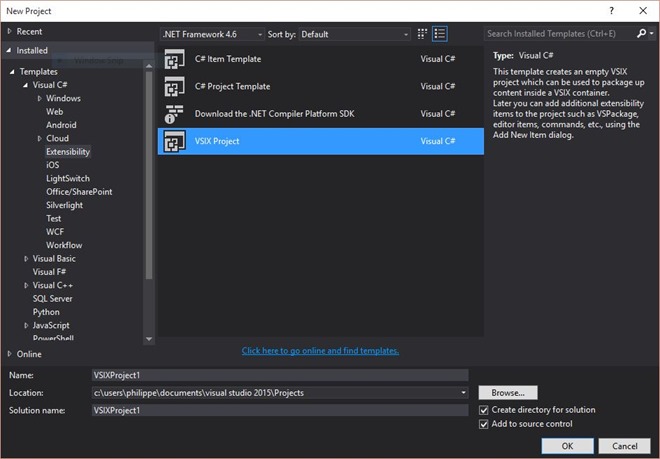This screenshot has height=459, width=660.
Task: Select C# Item Template row text
Action: click(228, 59)
